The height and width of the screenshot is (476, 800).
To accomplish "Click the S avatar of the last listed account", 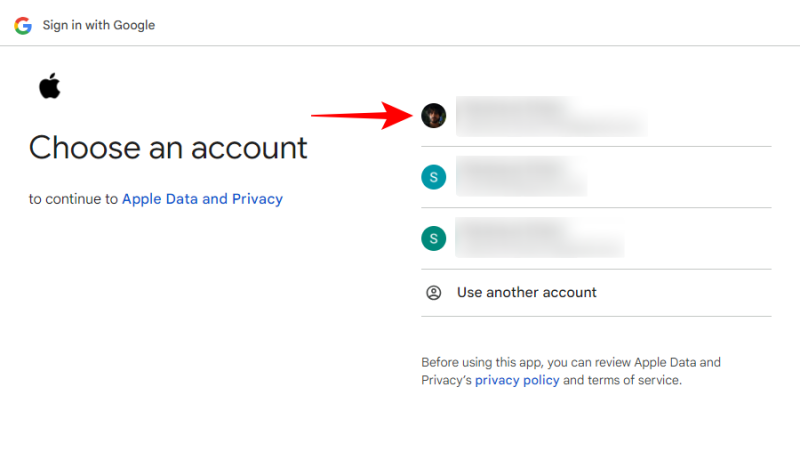I will [433, 238].
